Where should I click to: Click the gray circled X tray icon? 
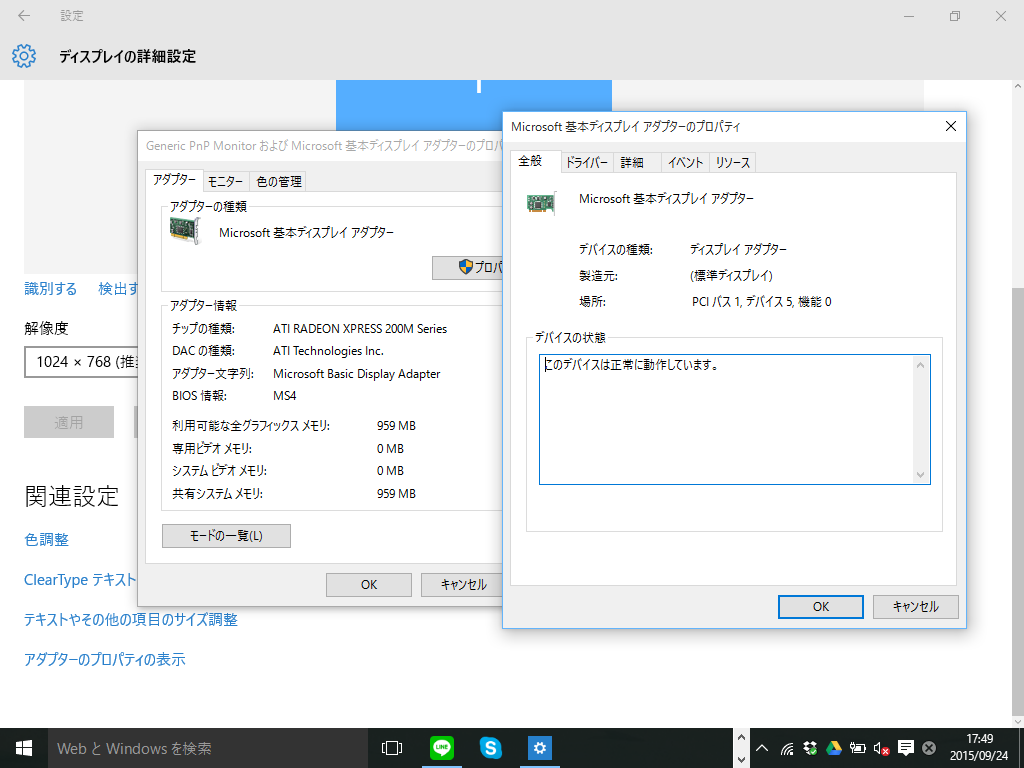click(929, 748)
